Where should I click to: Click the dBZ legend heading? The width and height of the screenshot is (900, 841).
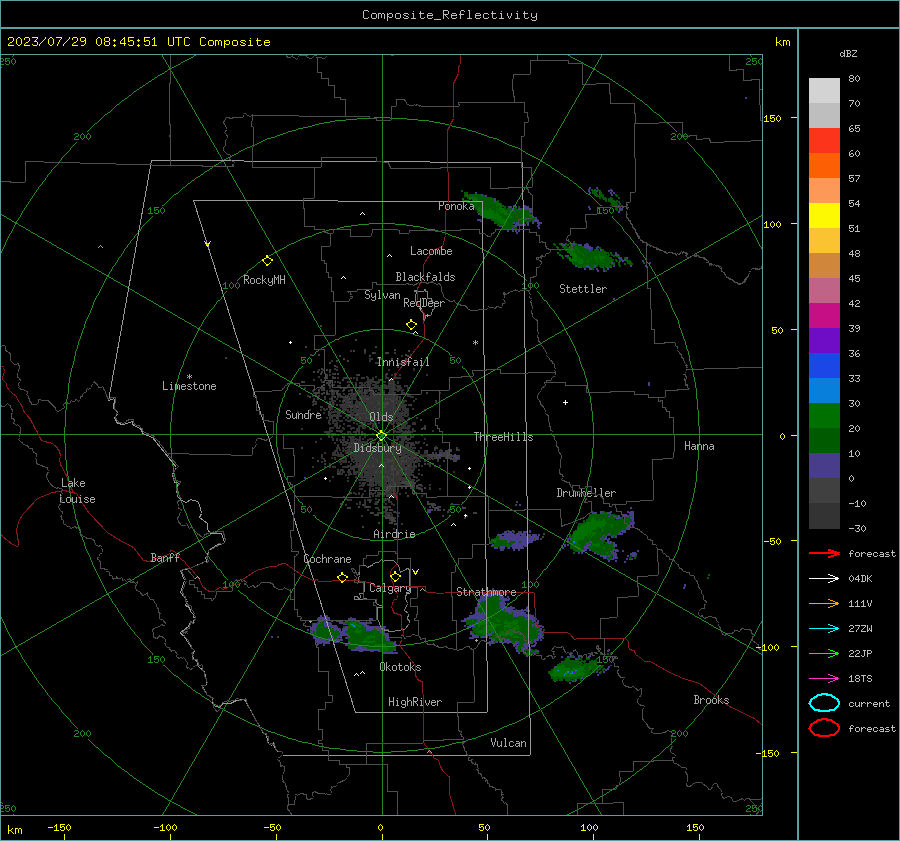click(848, 53)
